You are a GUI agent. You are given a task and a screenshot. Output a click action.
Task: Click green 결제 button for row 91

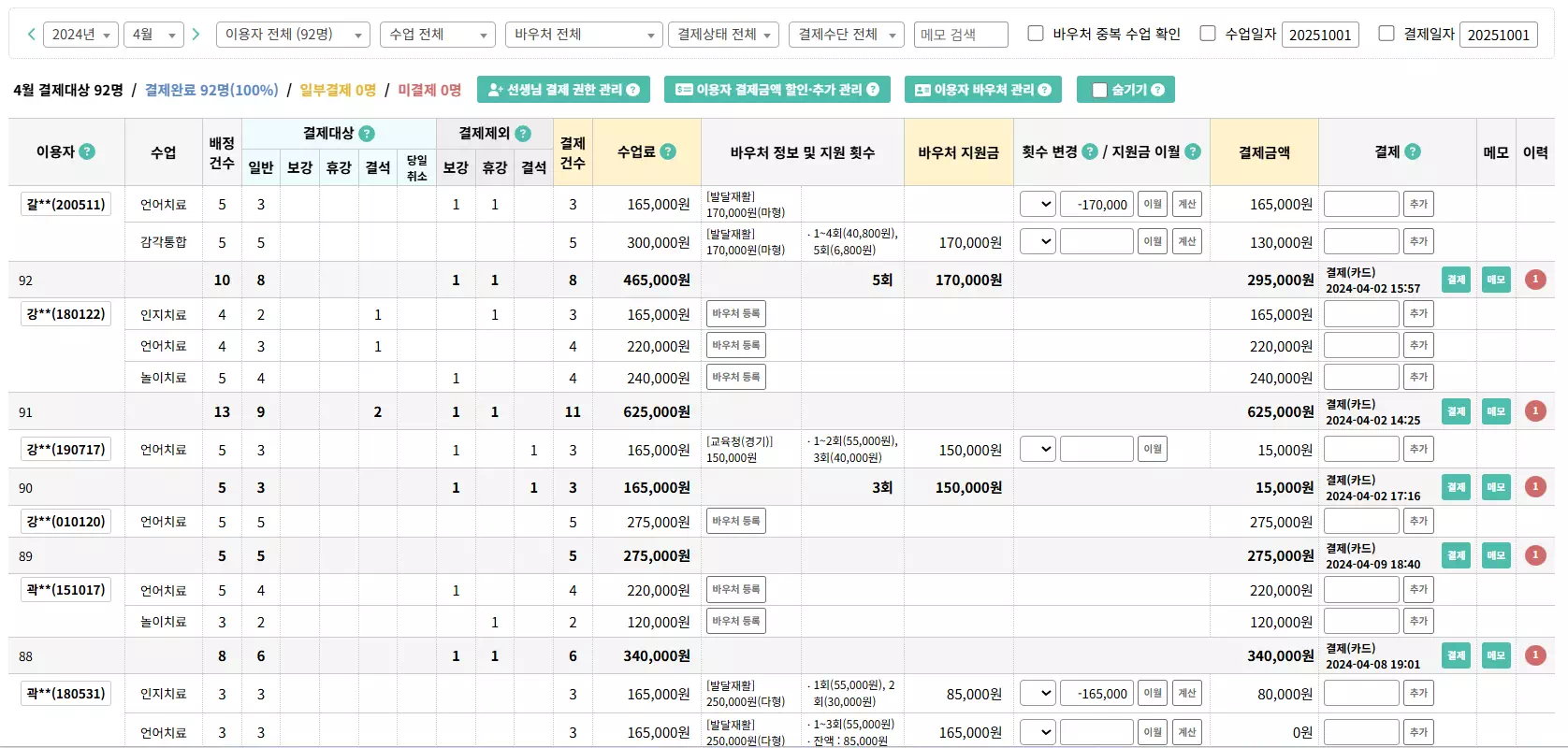point(1456,411)
